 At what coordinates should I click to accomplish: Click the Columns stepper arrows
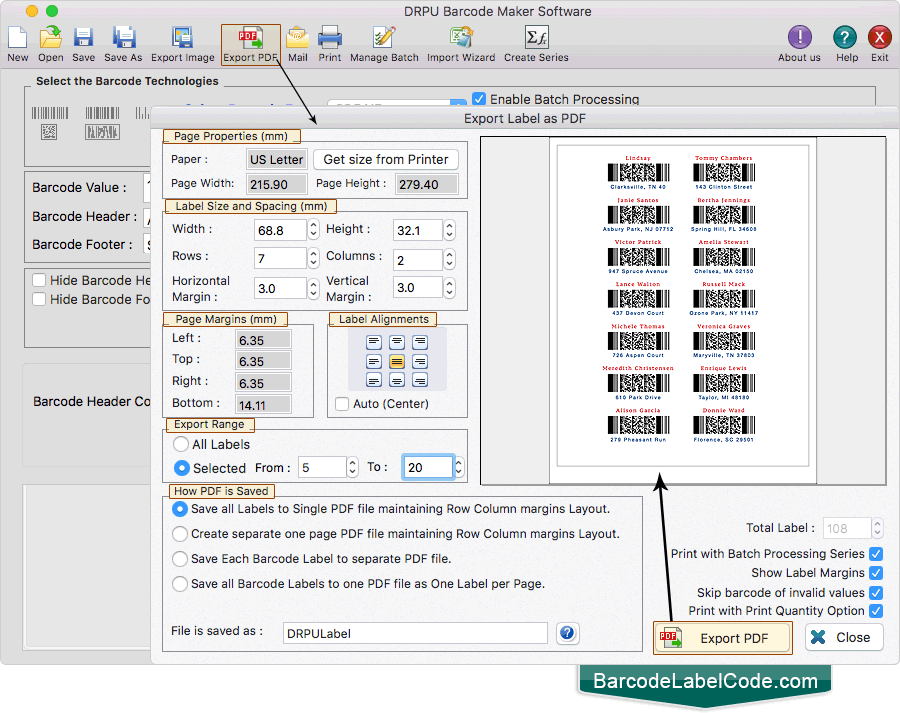pos(449,259)
